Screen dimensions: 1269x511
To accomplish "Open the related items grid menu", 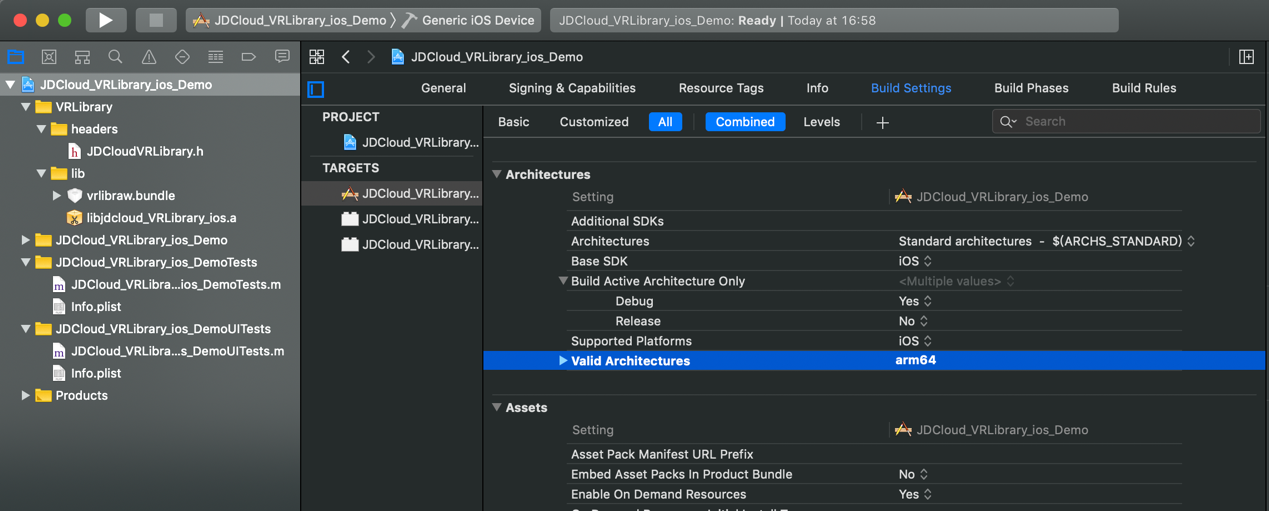I will click(317, 57).
